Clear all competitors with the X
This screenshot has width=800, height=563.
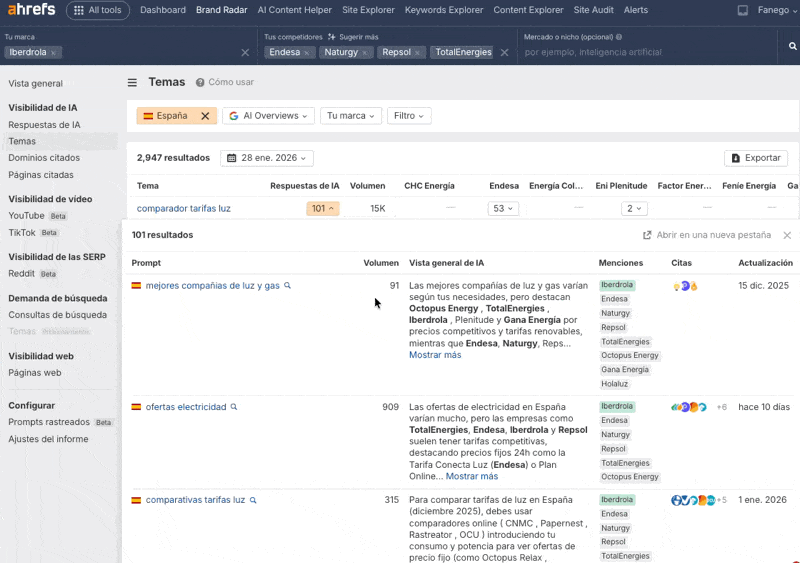pos(504,53)
